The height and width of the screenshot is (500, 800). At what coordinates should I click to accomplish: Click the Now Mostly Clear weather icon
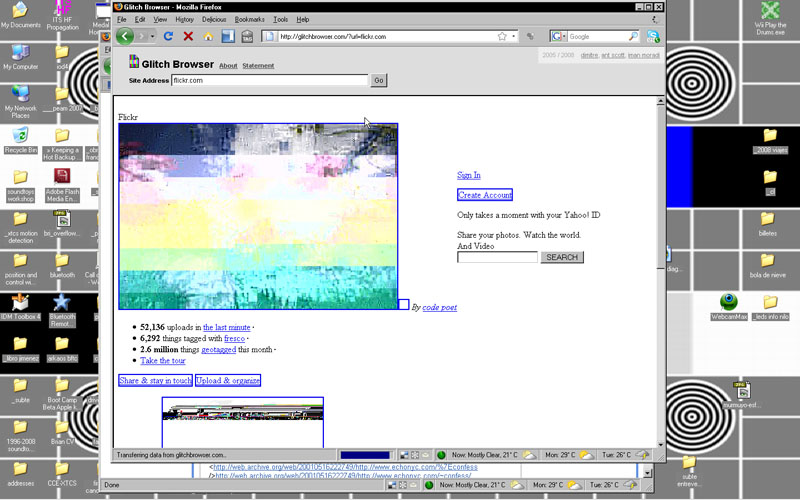click(x=530, y=455)
